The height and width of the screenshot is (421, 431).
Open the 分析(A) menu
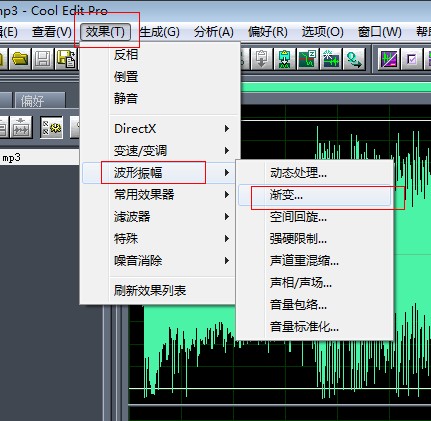[214, 32]
